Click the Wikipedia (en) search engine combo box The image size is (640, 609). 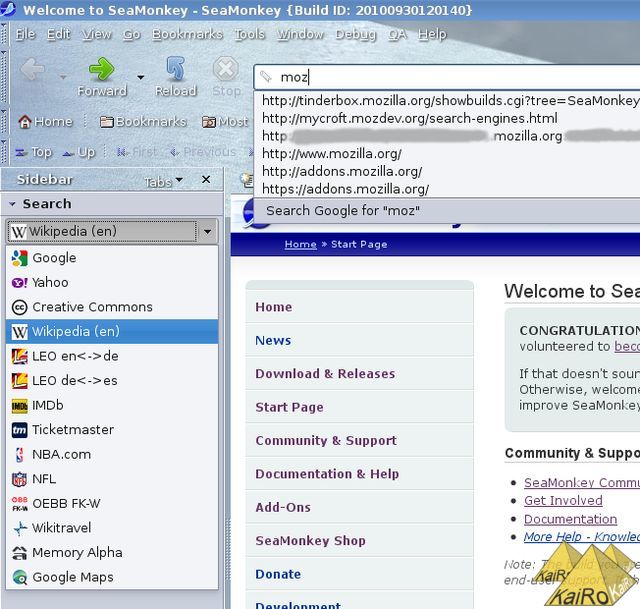pyautogui.click(x=112, y=231)
